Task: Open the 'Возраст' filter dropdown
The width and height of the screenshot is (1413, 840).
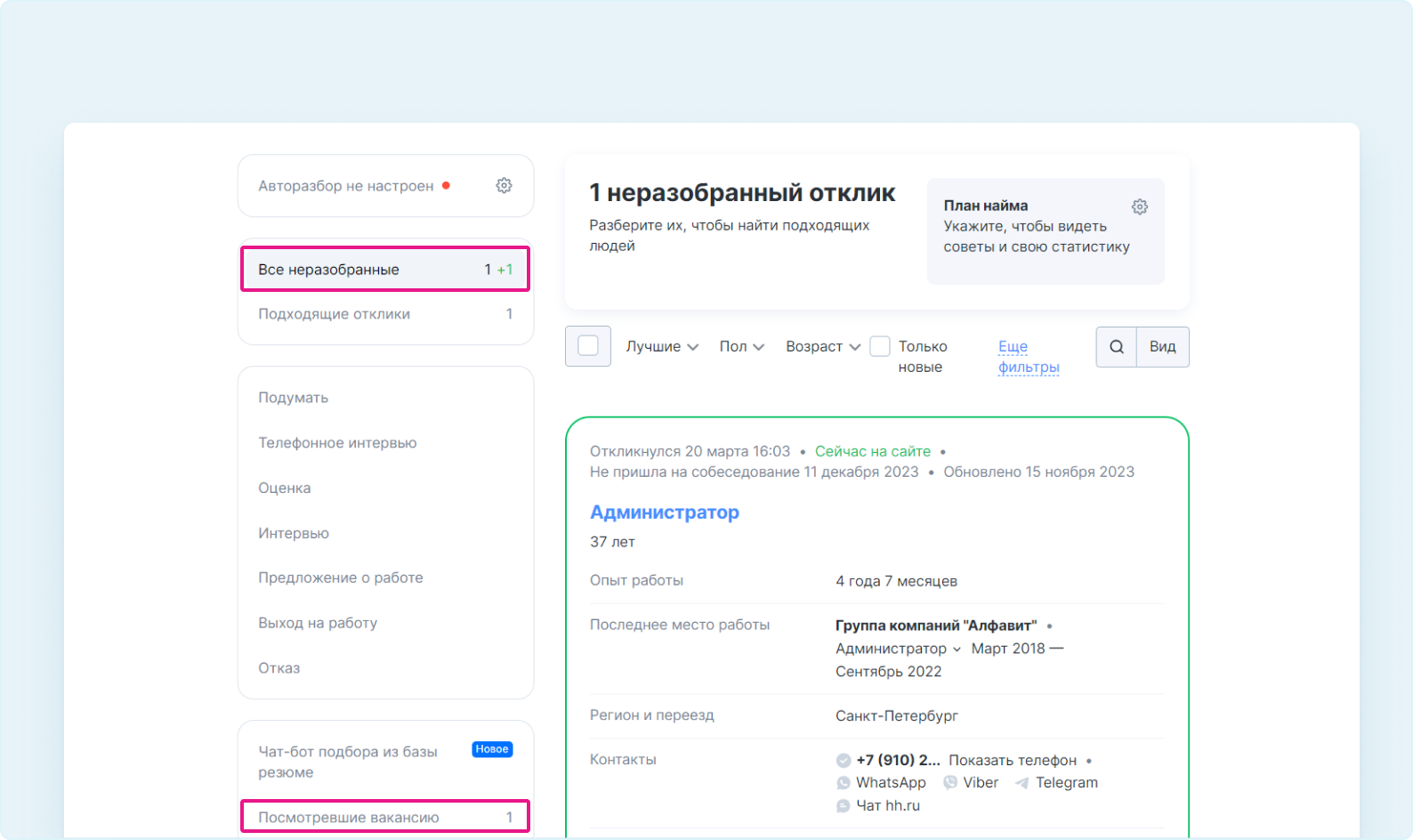Action: (x=823, y=346)
